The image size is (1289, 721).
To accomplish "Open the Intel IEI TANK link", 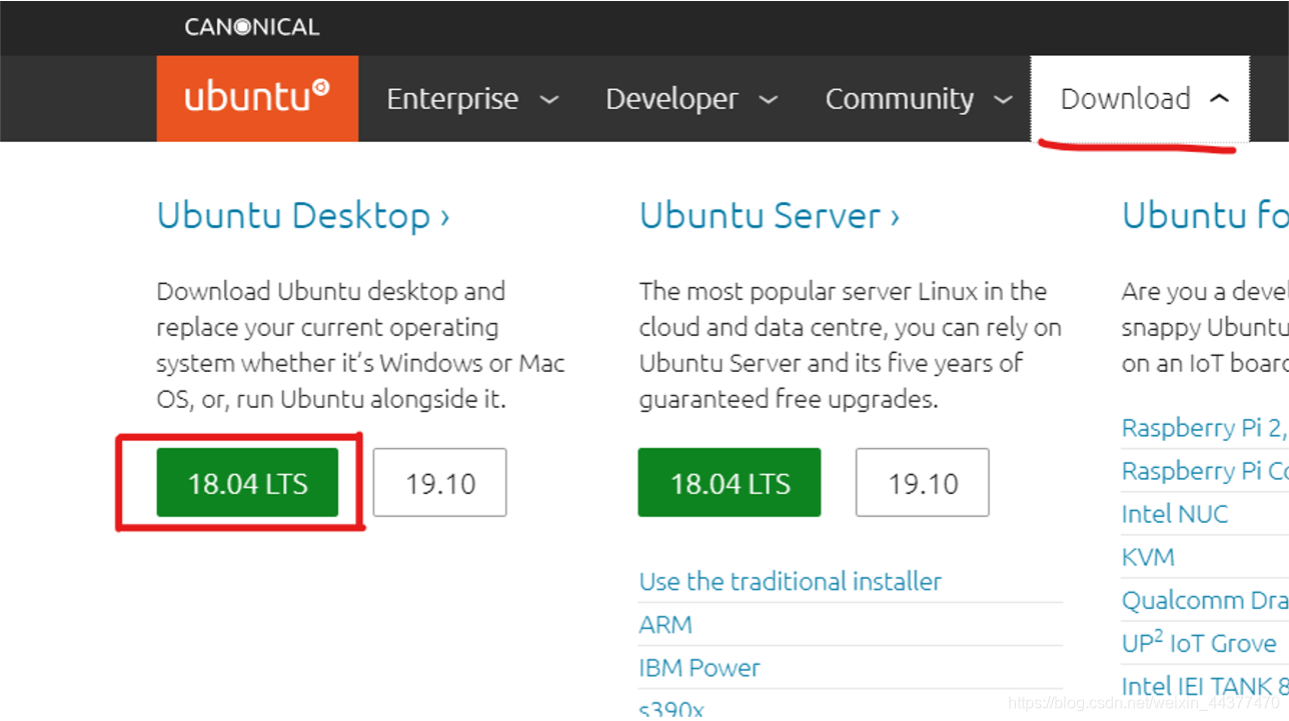I will click(x=1205, y=686).
